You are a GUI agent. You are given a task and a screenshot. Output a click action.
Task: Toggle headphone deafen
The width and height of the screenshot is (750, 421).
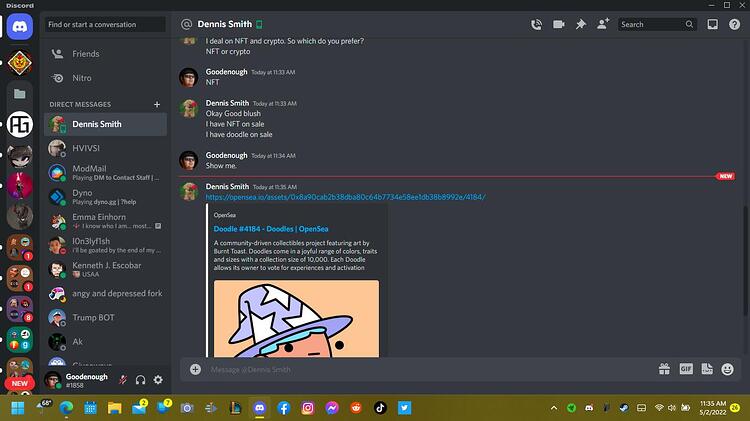pos(140,380)
